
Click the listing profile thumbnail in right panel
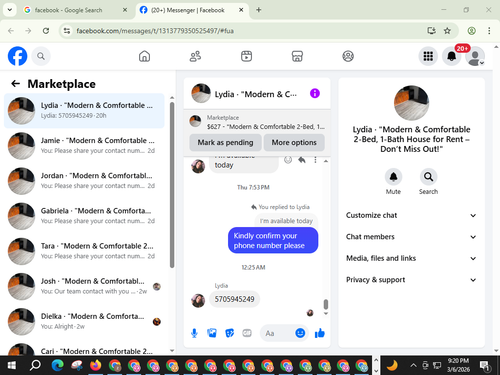[x=411, y=103]
